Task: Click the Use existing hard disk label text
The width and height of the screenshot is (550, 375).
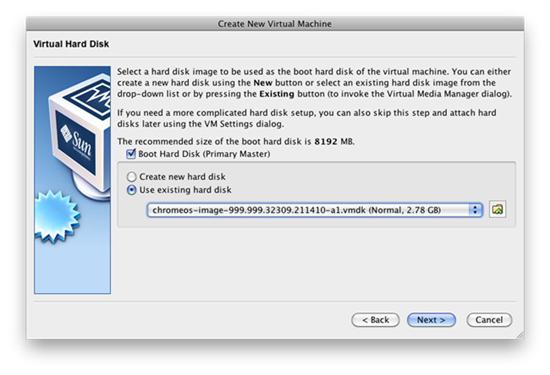Action: [185, 190]
